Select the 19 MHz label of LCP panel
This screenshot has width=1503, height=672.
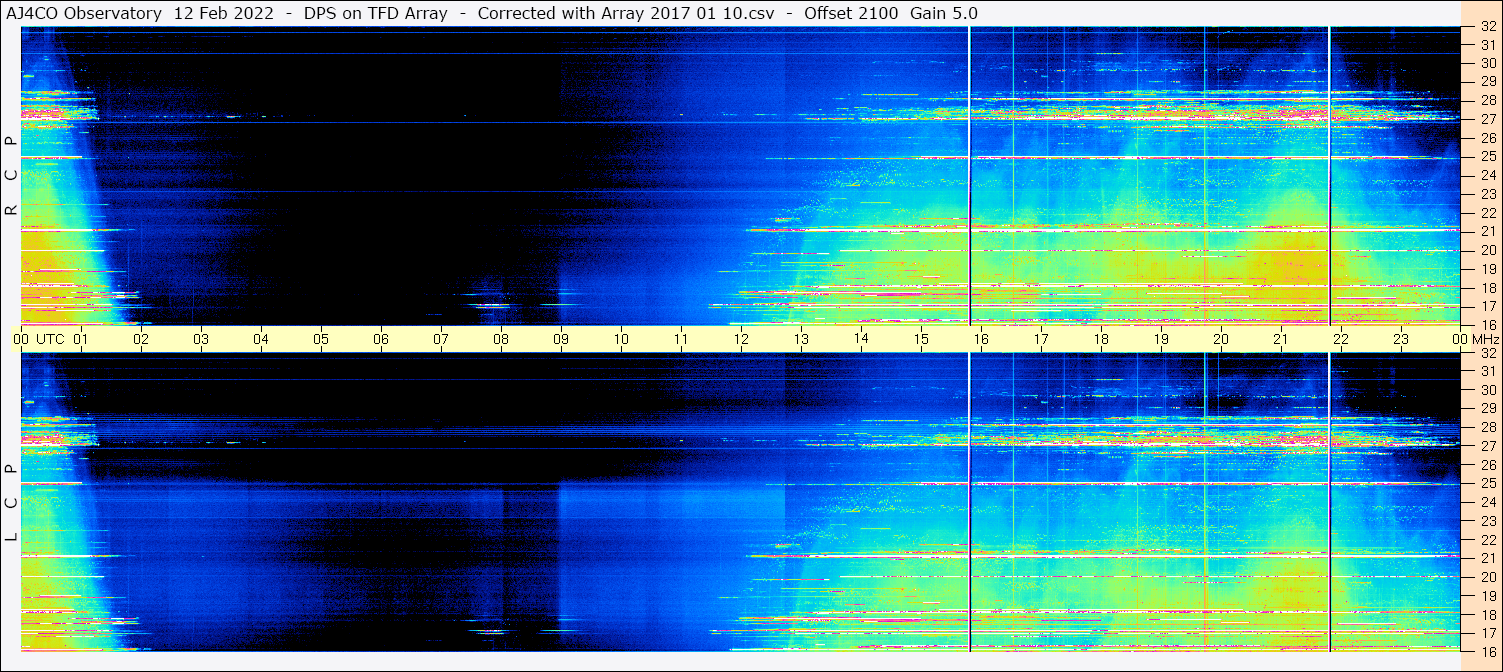[1487, 596]
